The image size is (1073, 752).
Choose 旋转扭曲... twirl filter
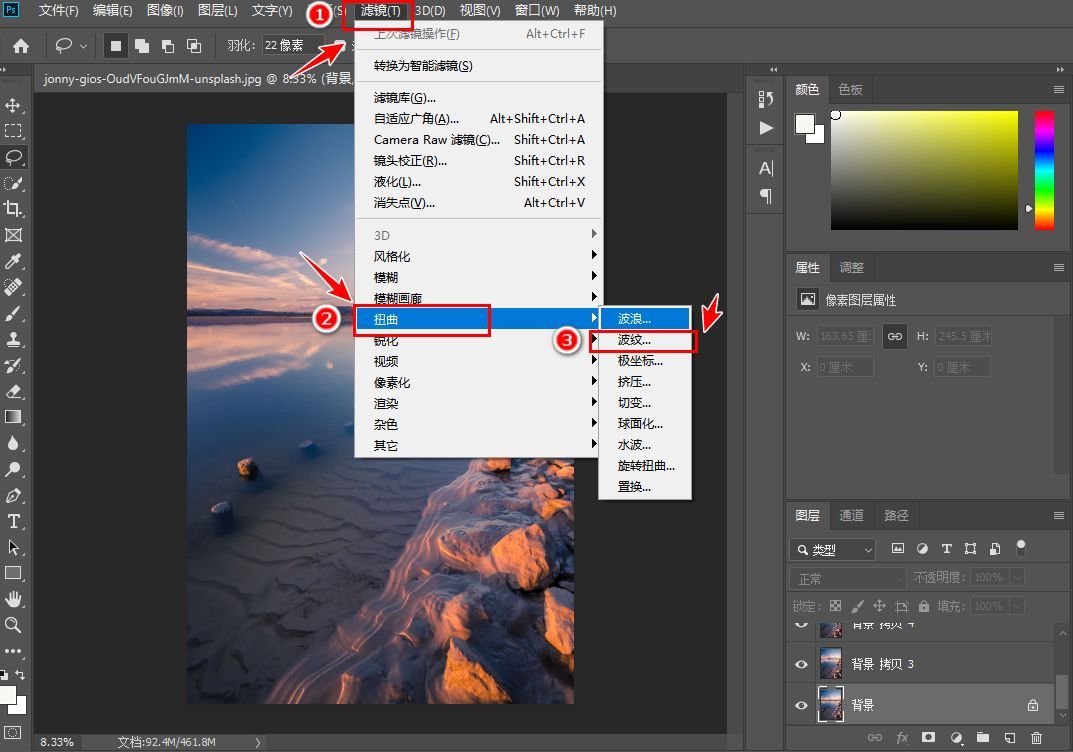pyautogui.click(x=645, y=466)
